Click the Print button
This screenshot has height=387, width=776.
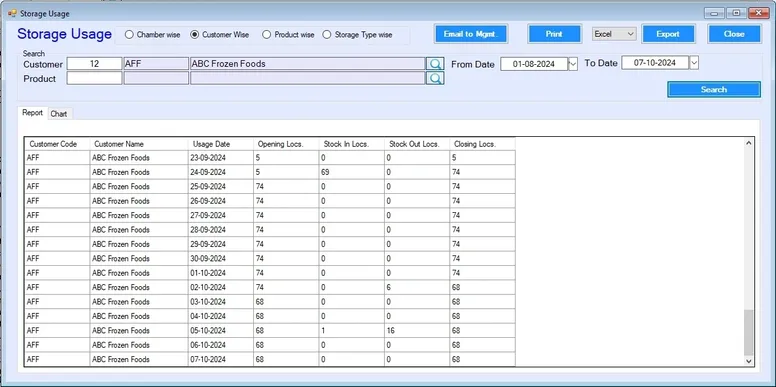pyautogui.click(x=554, y=34)
